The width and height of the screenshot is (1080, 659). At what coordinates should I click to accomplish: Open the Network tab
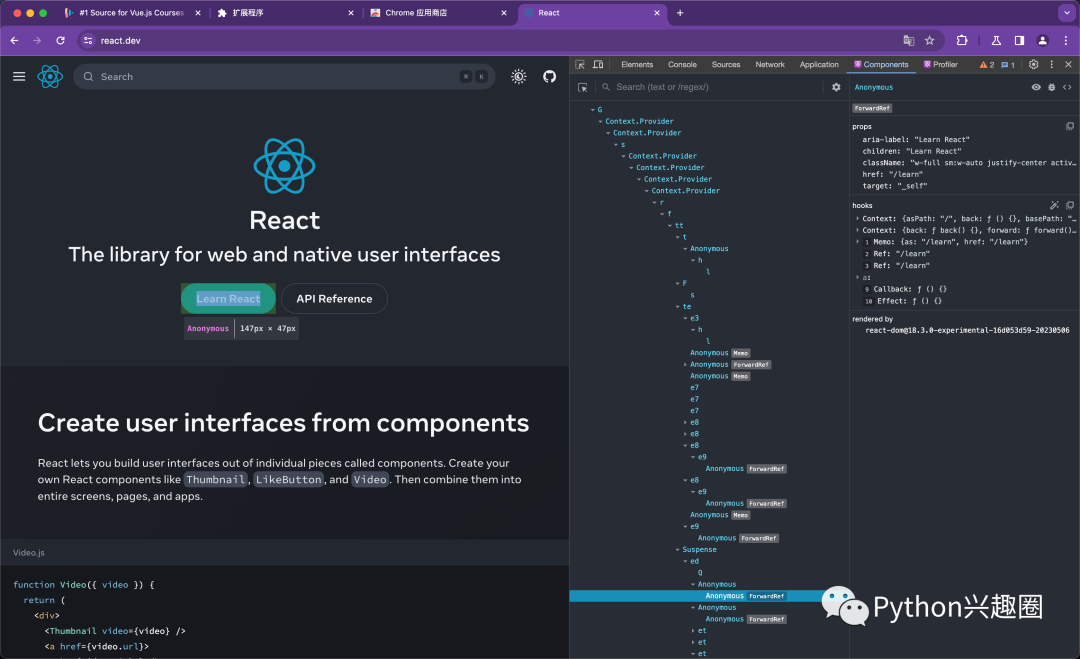769,64
